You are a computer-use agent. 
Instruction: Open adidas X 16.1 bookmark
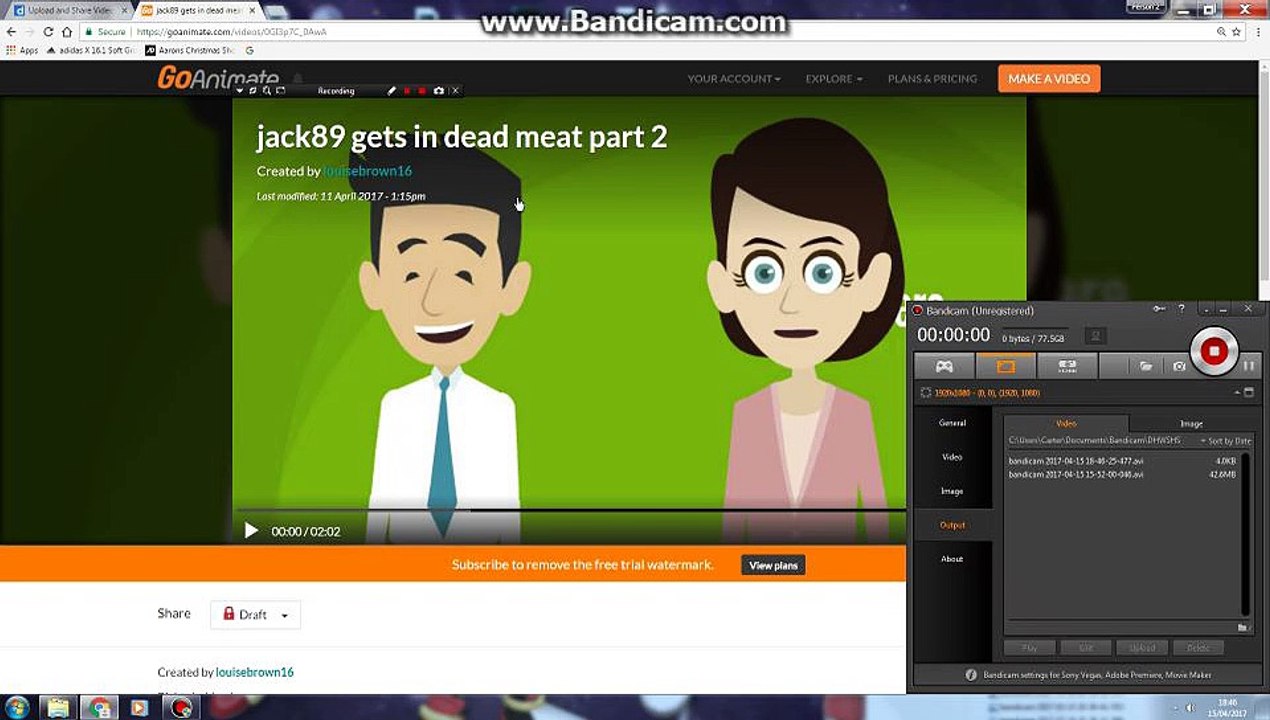pos(91,50)
